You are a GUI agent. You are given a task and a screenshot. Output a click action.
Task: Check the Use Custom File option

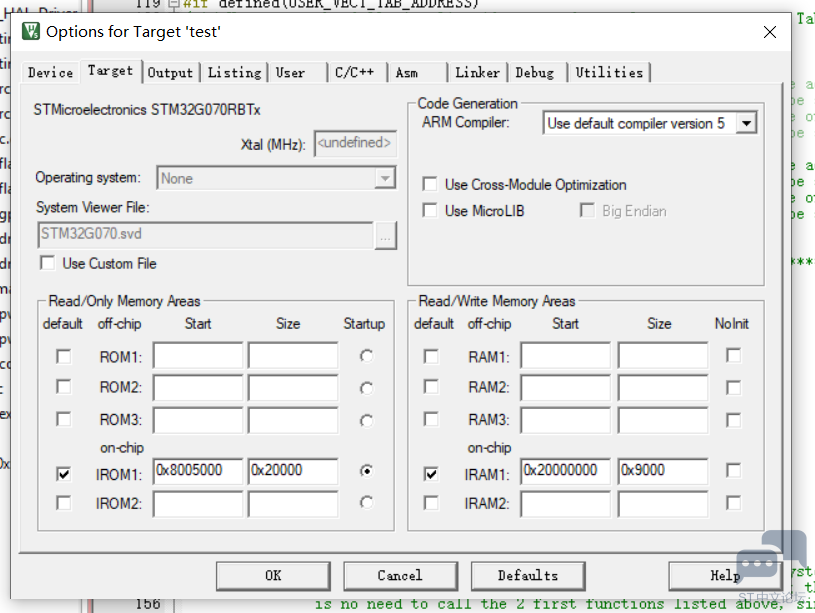[x=47, y=264]
